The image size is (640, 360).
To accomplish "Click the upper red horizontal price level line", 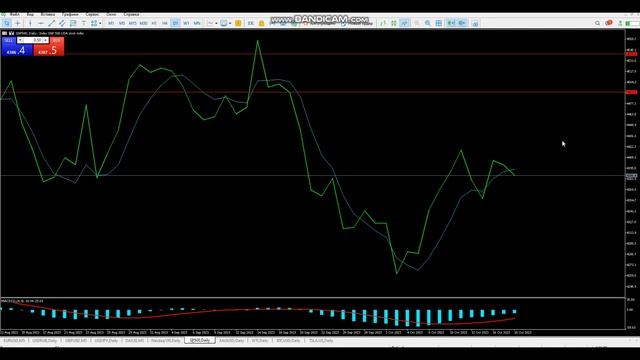I will tap(312, 54).
